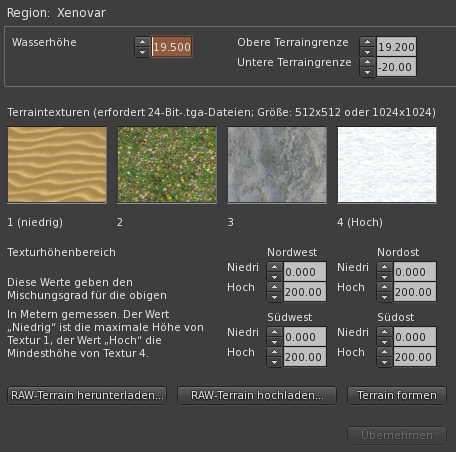Focus the Nordost Niedrig value field
This screenshot has height=452, width=456.
415,272
